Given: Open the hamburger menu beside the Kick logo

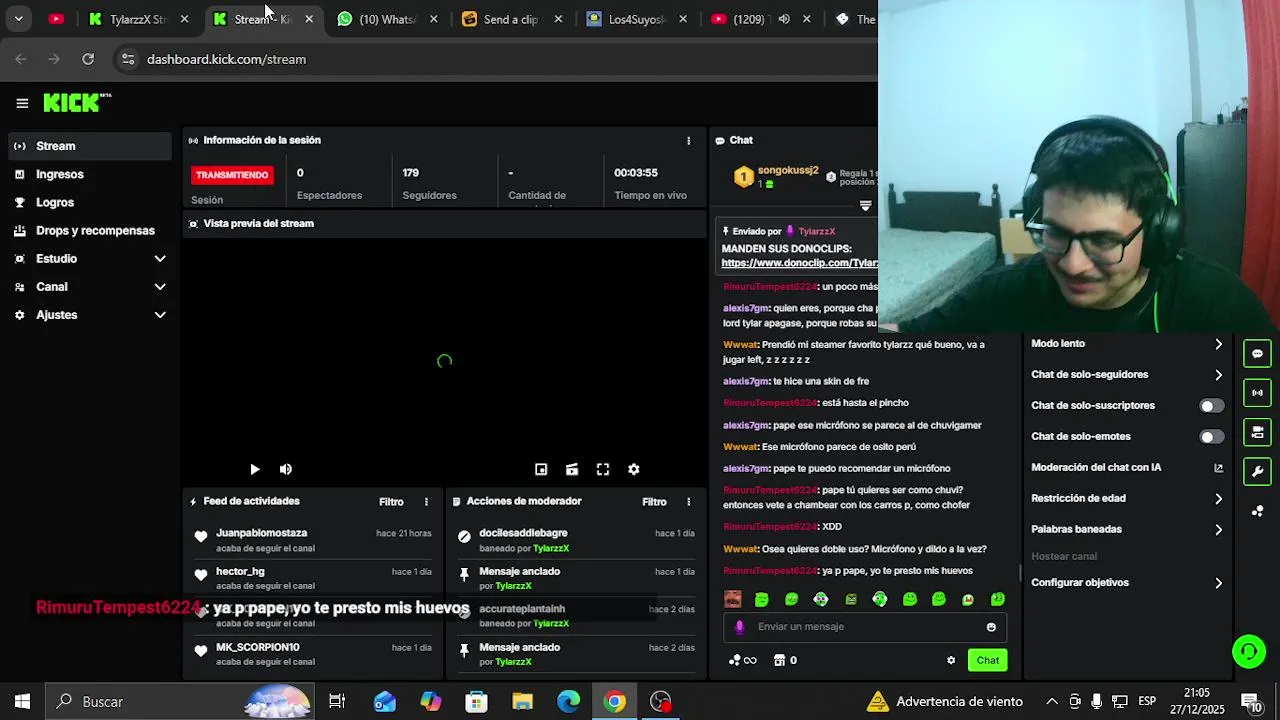Looking at the screenshot, I should pyautogui.click(x=22, y=103).
